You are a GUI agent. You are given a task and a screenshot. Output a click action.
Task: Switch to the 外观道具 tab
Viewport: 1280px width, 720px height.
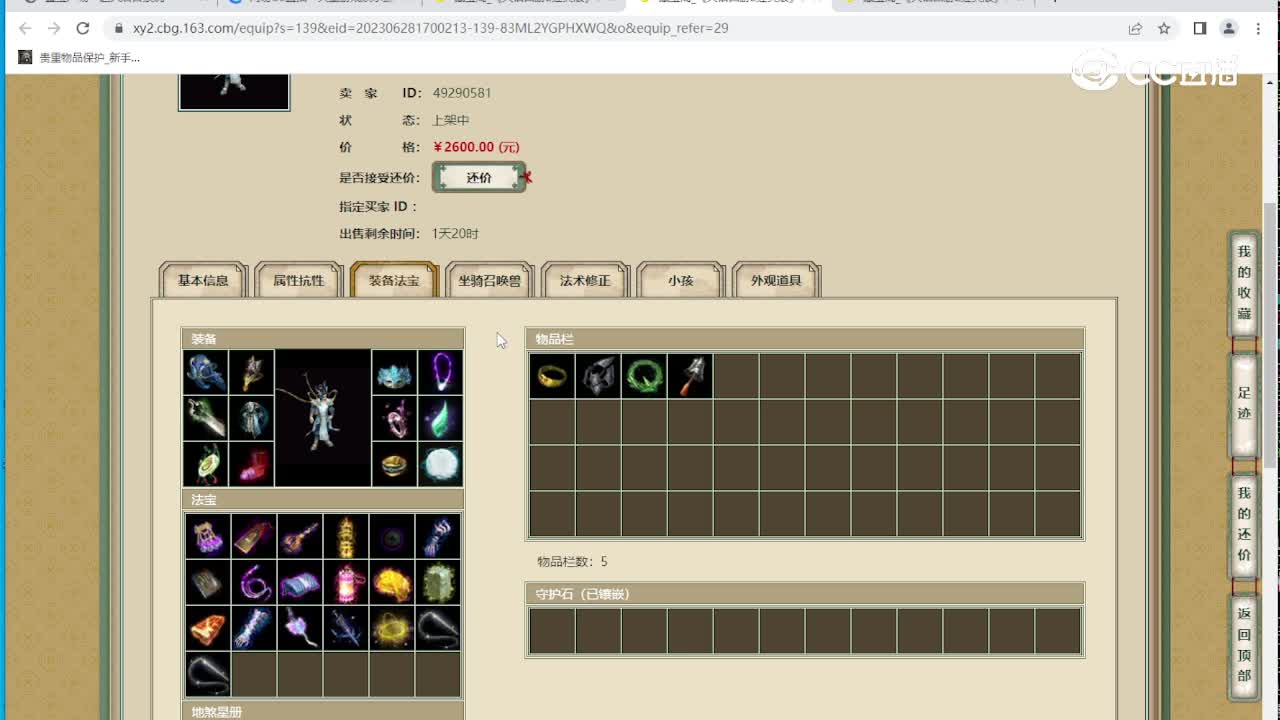click(776, 280)
